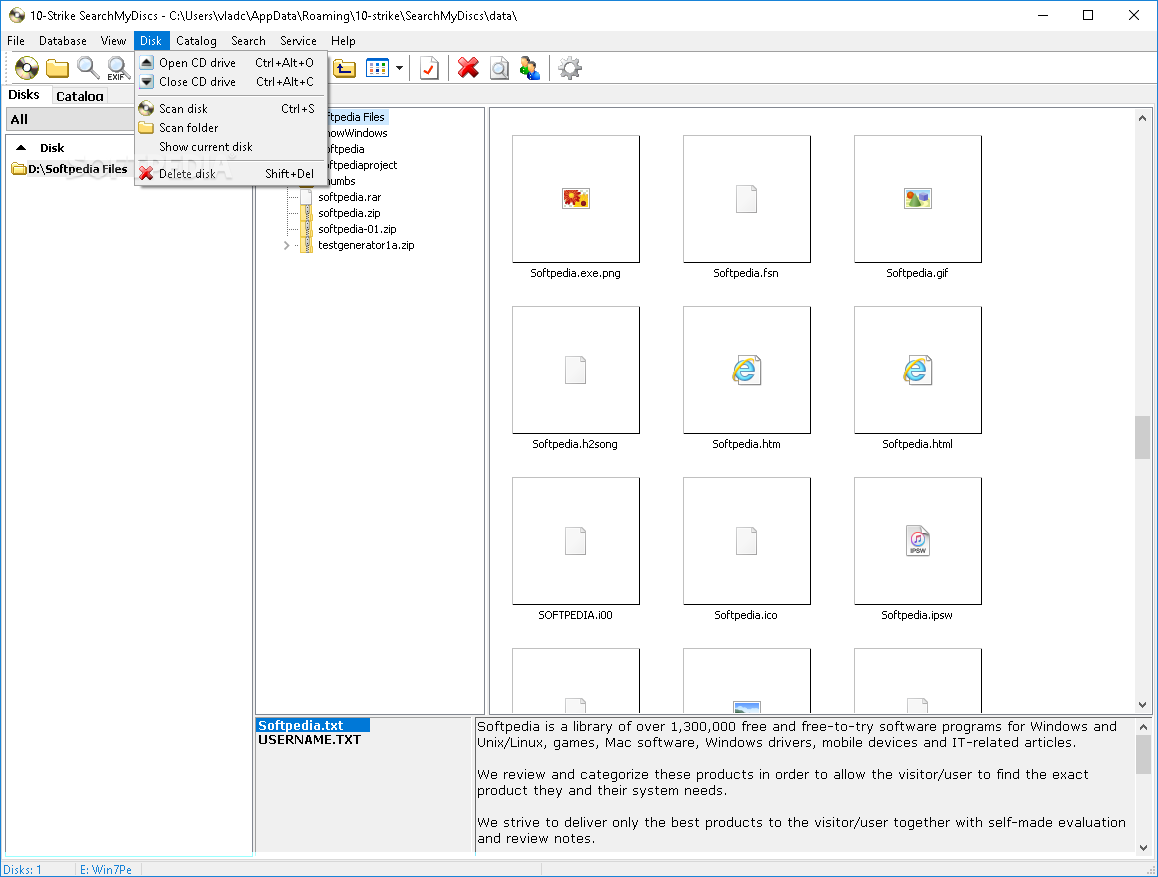Select Scan disk in the Disk menu
1158x877 pixels.
pos(230,109)
